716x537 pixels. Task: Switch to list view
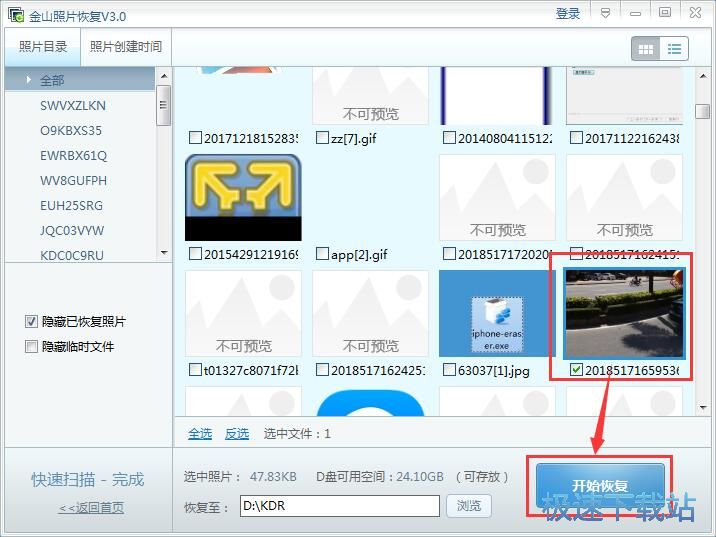click(x=674, y=48)
